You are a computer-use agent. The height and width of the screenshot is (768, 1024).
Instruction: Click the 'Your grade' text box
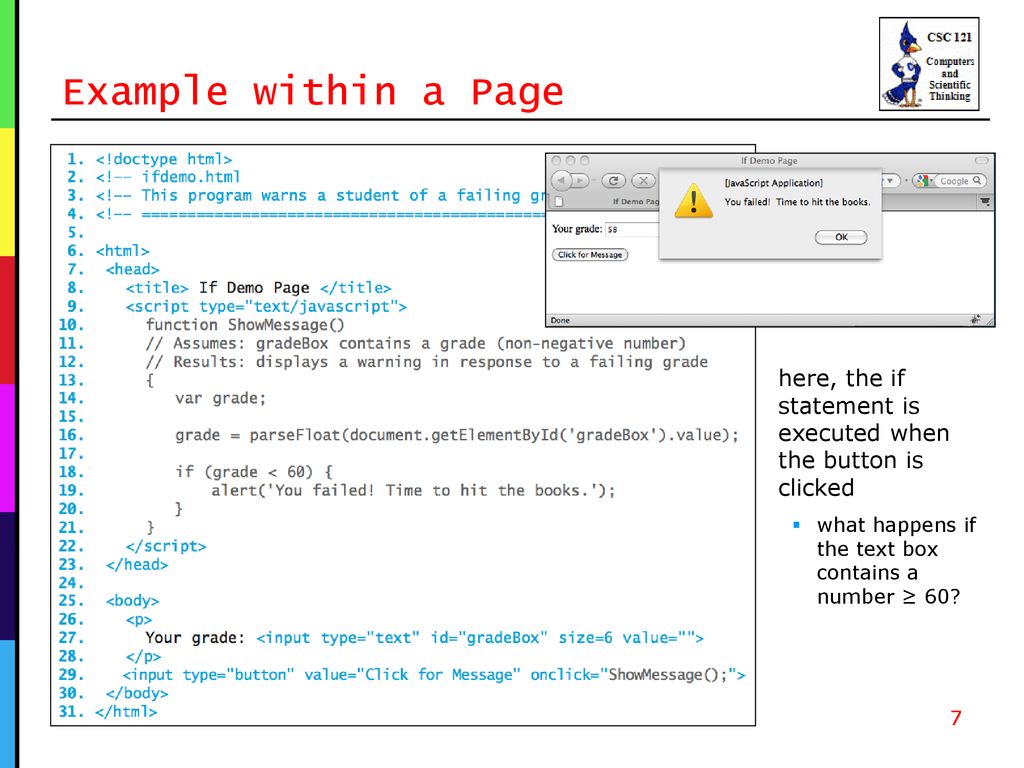click(x=632, y=229)
